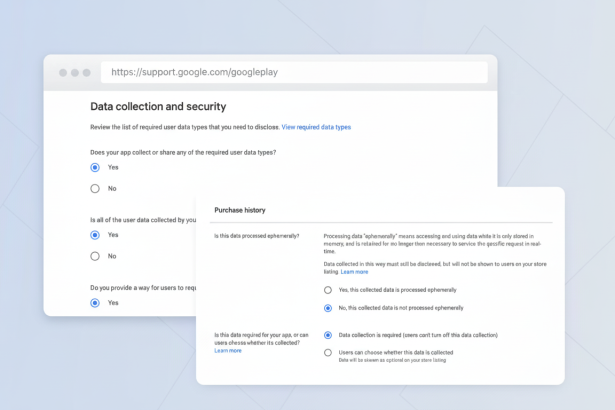This screenshot has height=410, width=615.
Task: Select No for app collecting required data types
Action: point(95,188)
